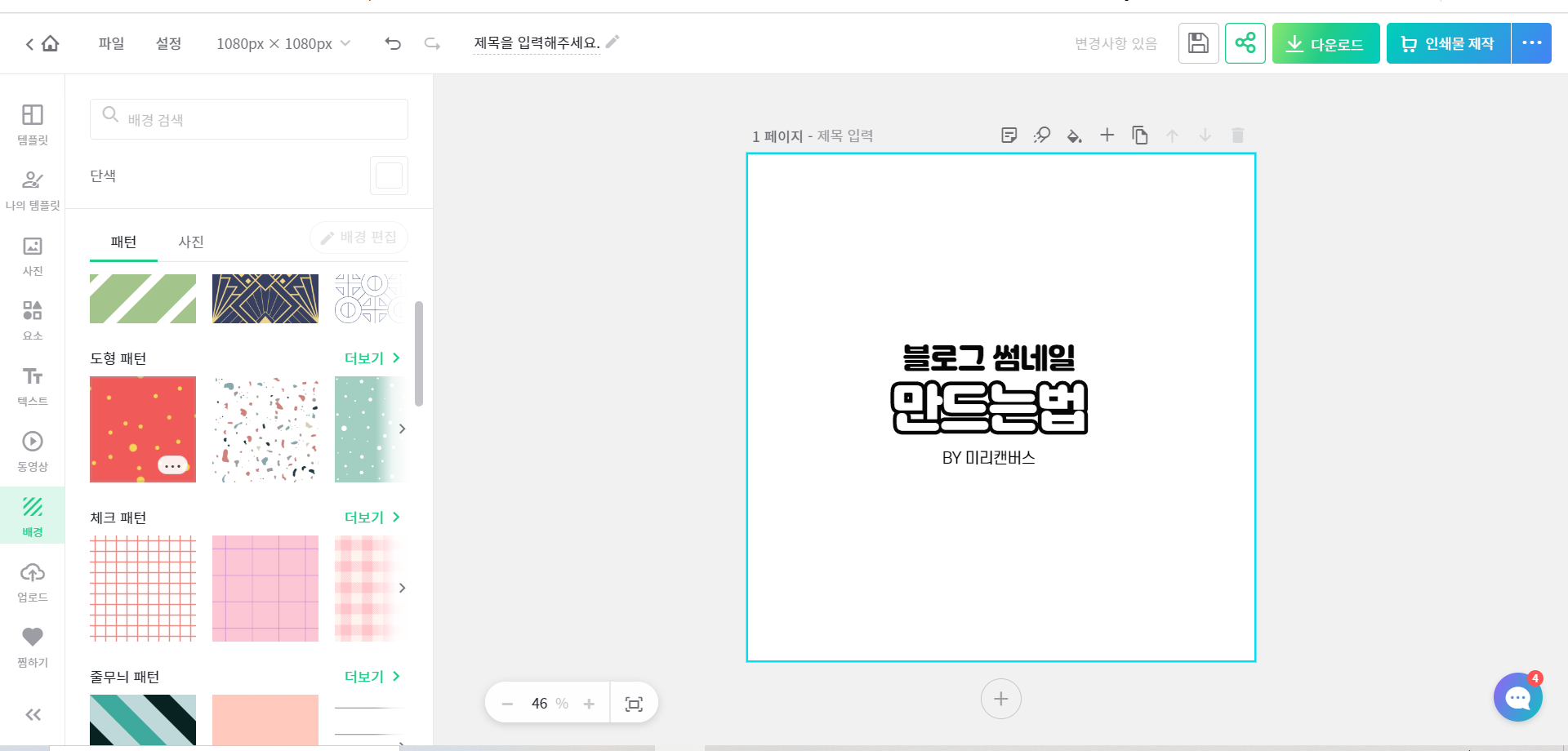The height and width of the screenshot is (751, 1568).
Task: Show next 체크 패턴 thumbnails arrow
Action: (402, 588)
